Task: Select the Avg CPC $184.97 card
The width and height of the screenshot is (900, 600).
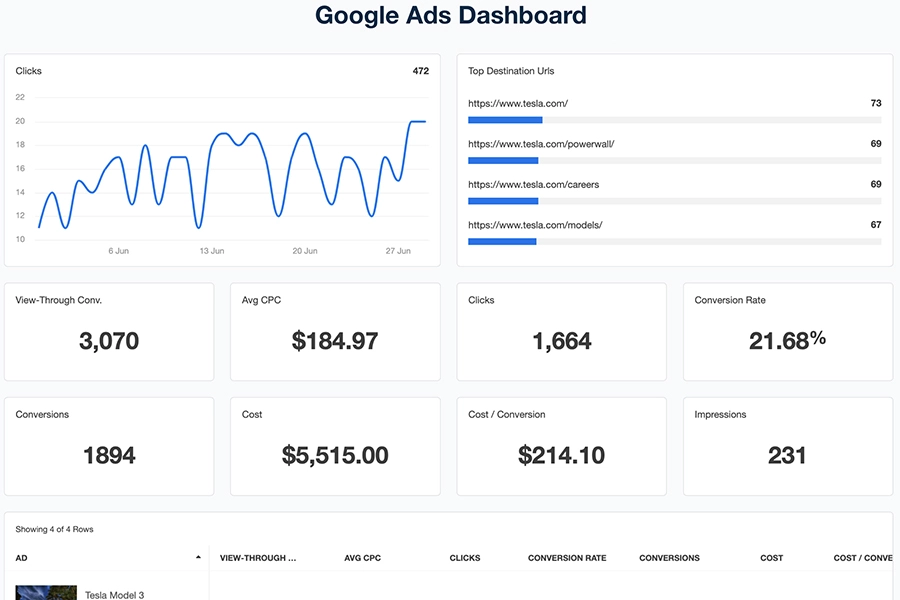Action: 335,332
